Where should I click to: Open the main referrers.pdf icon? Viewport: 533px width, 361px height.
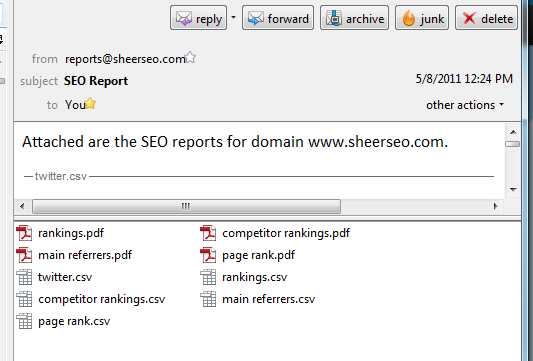[x=24, y=255]
